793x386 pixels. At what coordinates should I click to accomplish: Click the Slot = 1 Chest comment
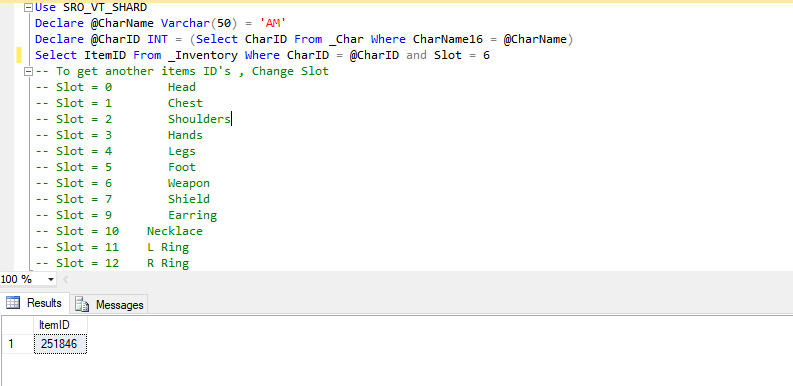pyautogui.click(x=119, y=103)
